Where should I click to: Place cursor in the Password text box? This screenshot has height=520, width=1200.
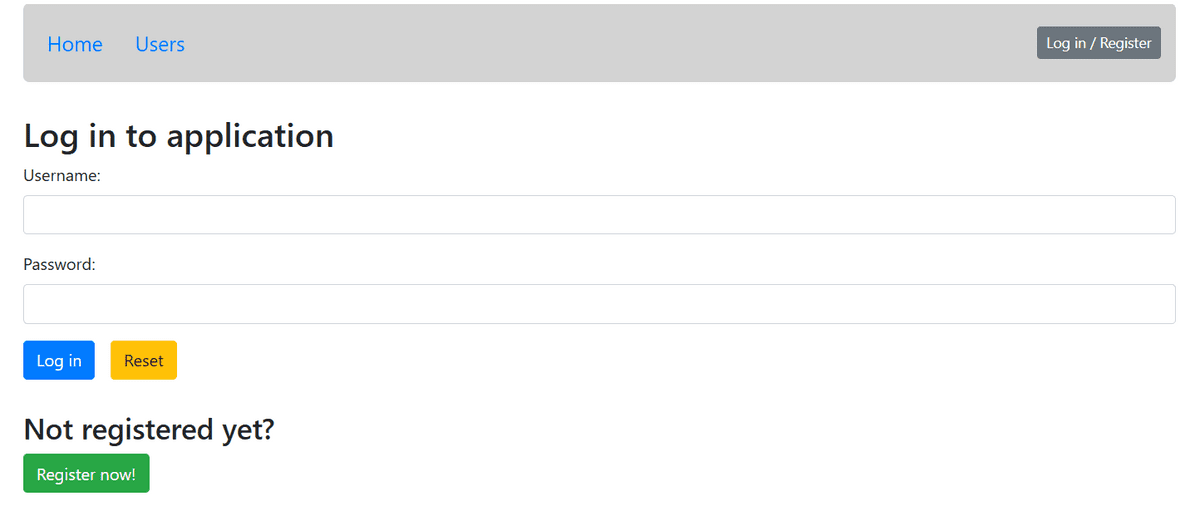click(599, 304)
